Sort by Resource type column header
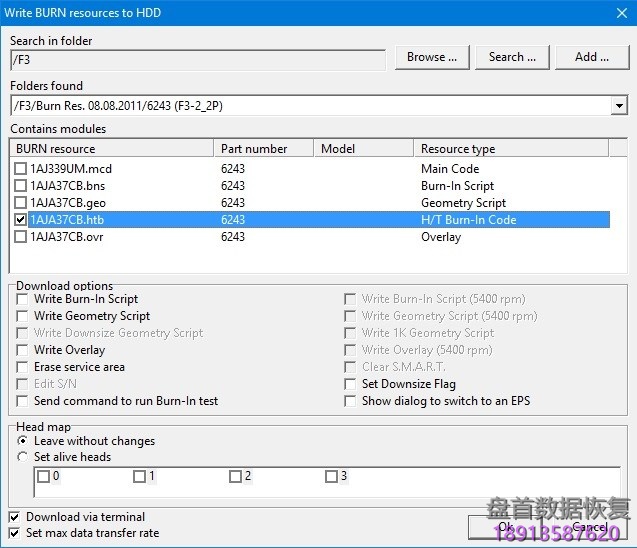Viewport: 637px width, 548px height. pyautogui.click(x=511, y=149)
